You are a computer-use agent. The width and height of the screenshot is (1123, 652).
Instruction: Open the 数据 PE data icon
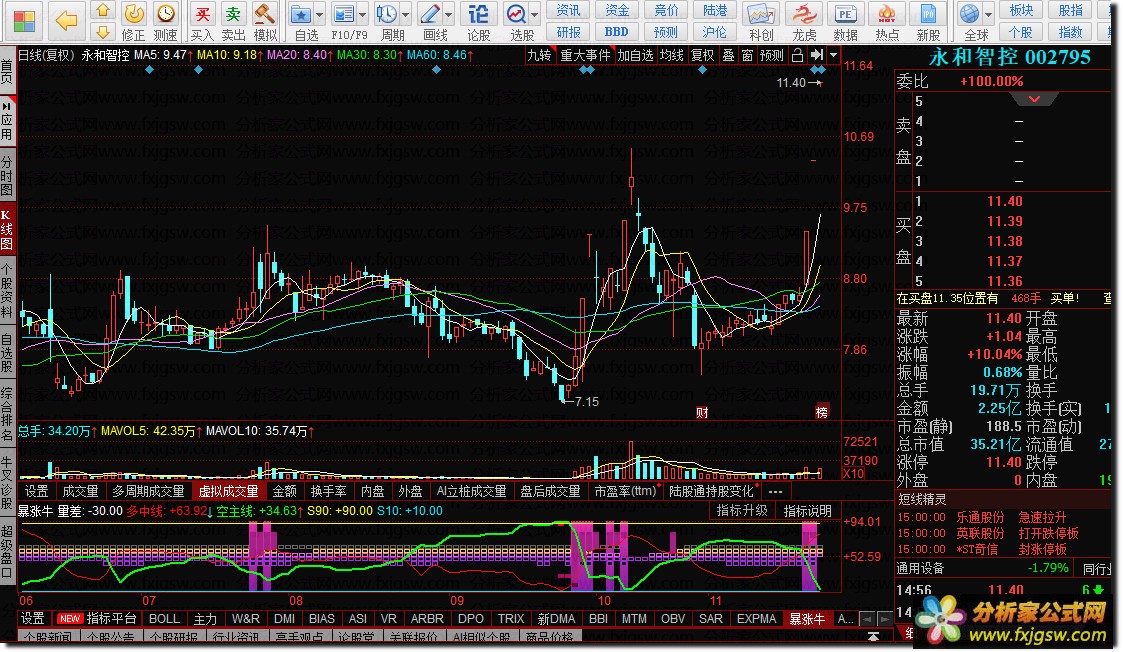(846, 21)
